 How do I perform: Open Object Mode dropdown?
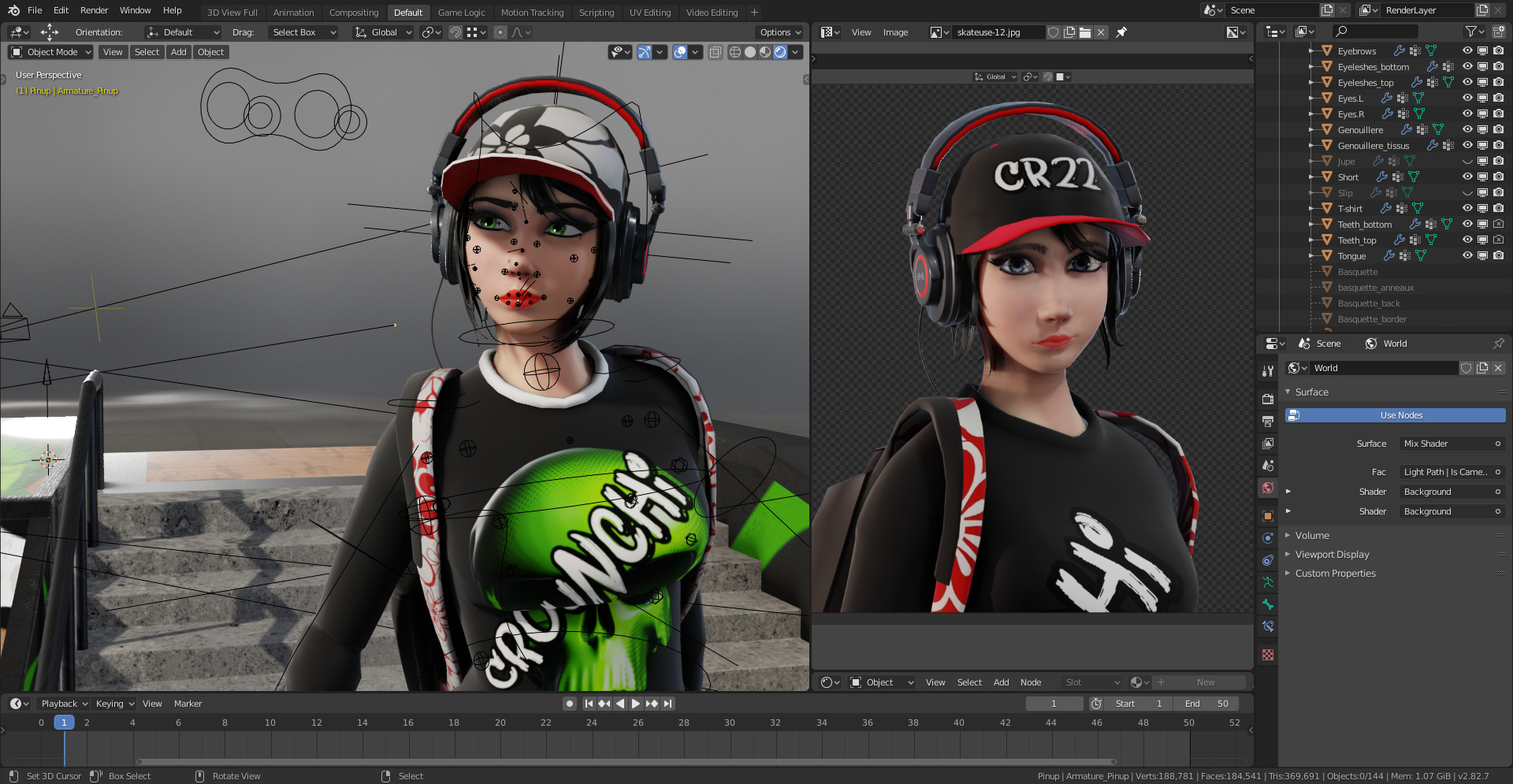click(51, 52)
